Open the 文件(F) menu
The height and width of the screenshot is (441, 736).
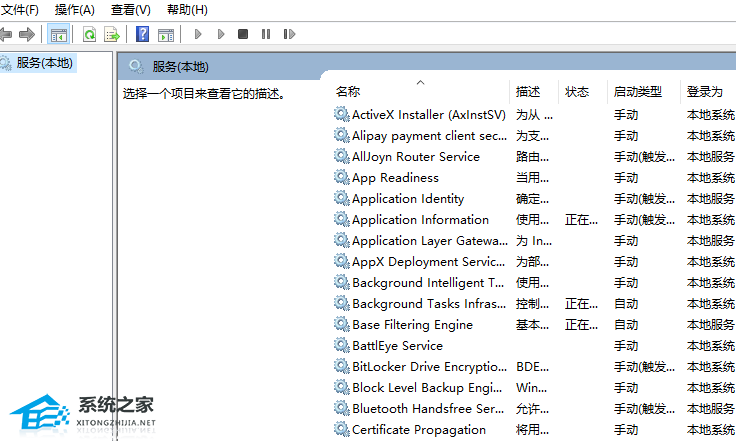click(20, 10)
